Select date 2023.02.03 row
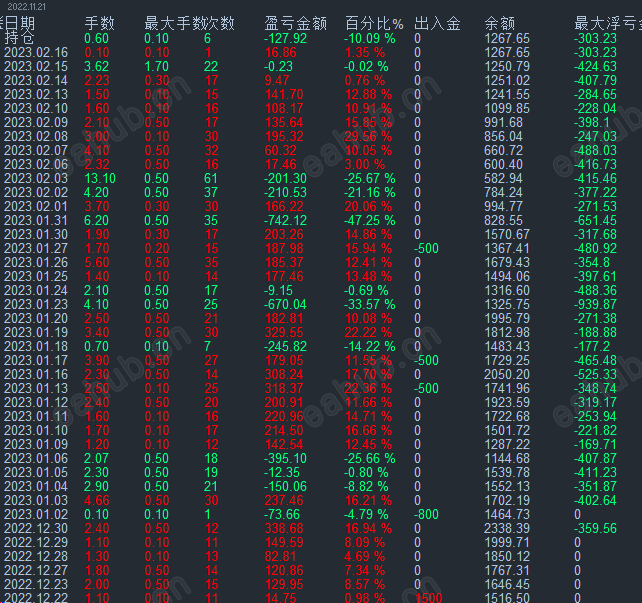This screenshot has width=642, height=603. (36, 178)
